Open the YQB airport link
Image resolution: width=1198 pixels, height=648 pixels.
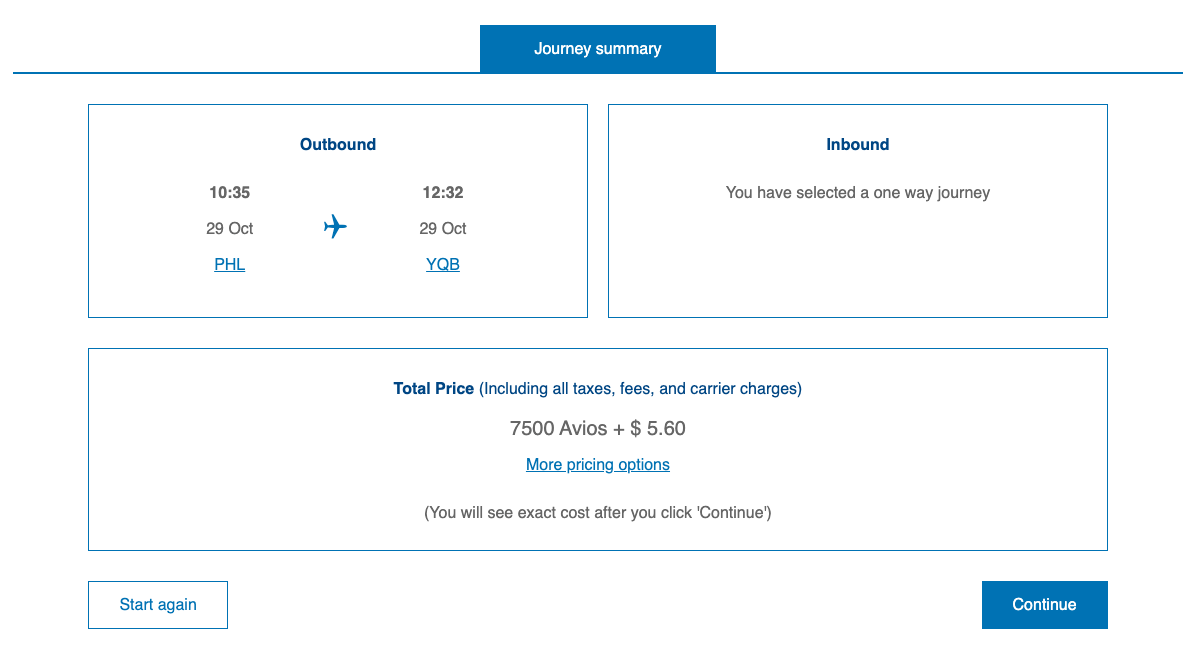443,264
